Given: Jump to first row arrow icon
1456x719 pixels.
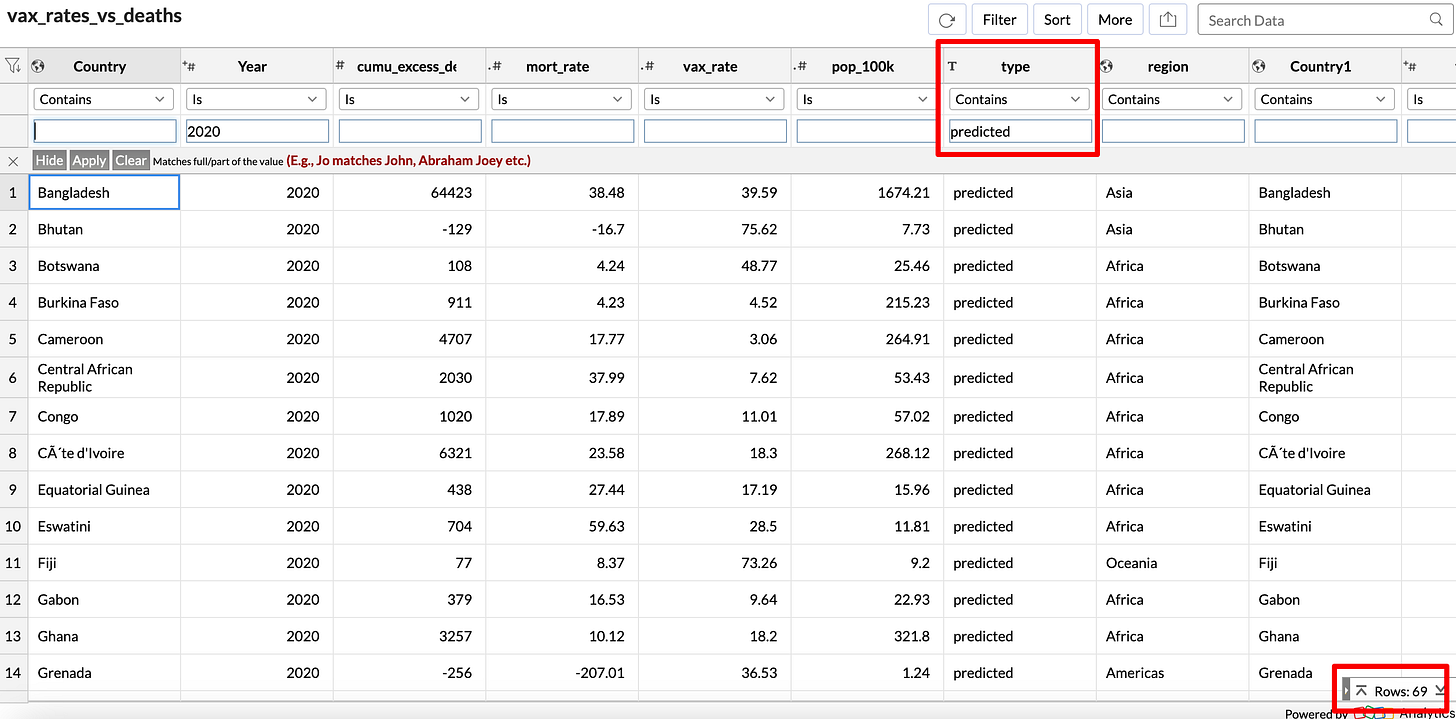Looking at the screenshot, I should pyautogui.click(x=1361, y=691).
